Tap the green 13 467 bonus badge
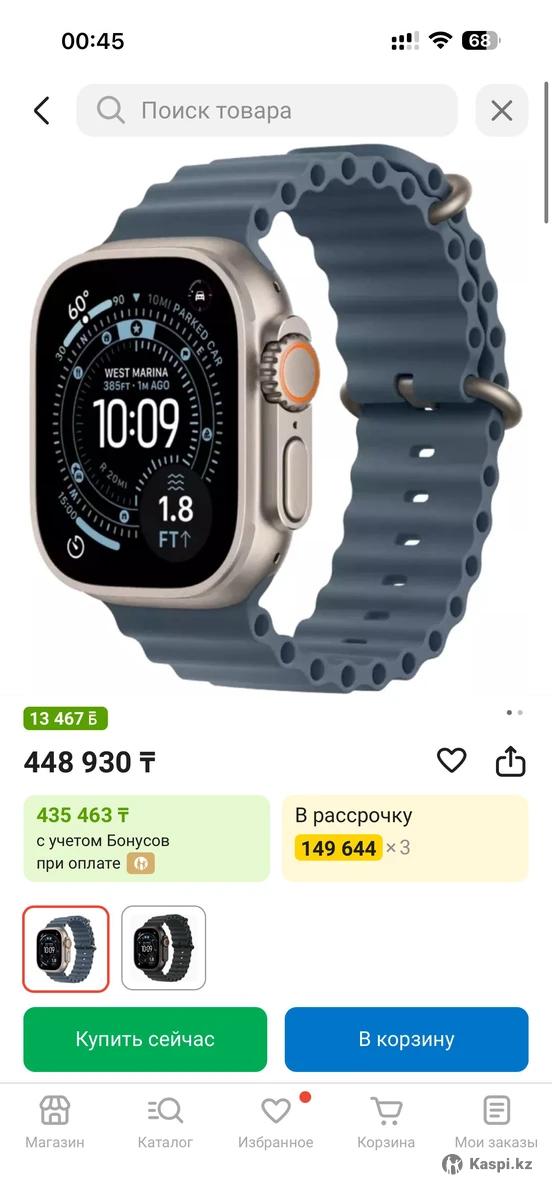The image size is (552, 1200). pyautogui.click(x=66, y=718)
